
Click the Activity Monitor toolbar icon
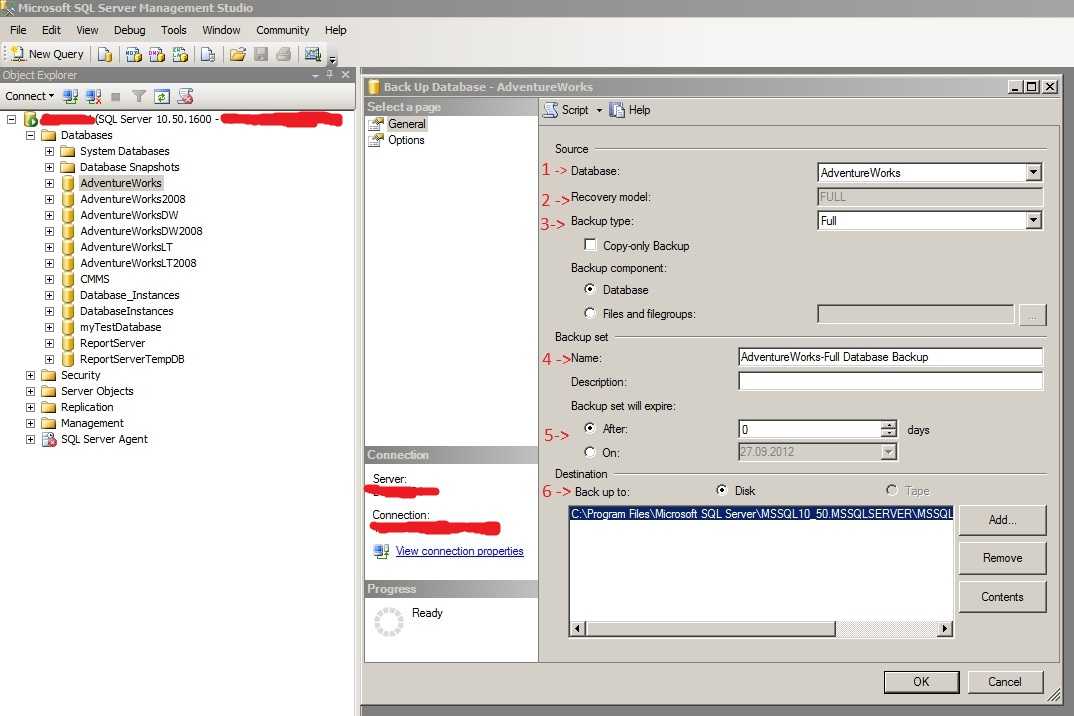click(x=313, y=54)
